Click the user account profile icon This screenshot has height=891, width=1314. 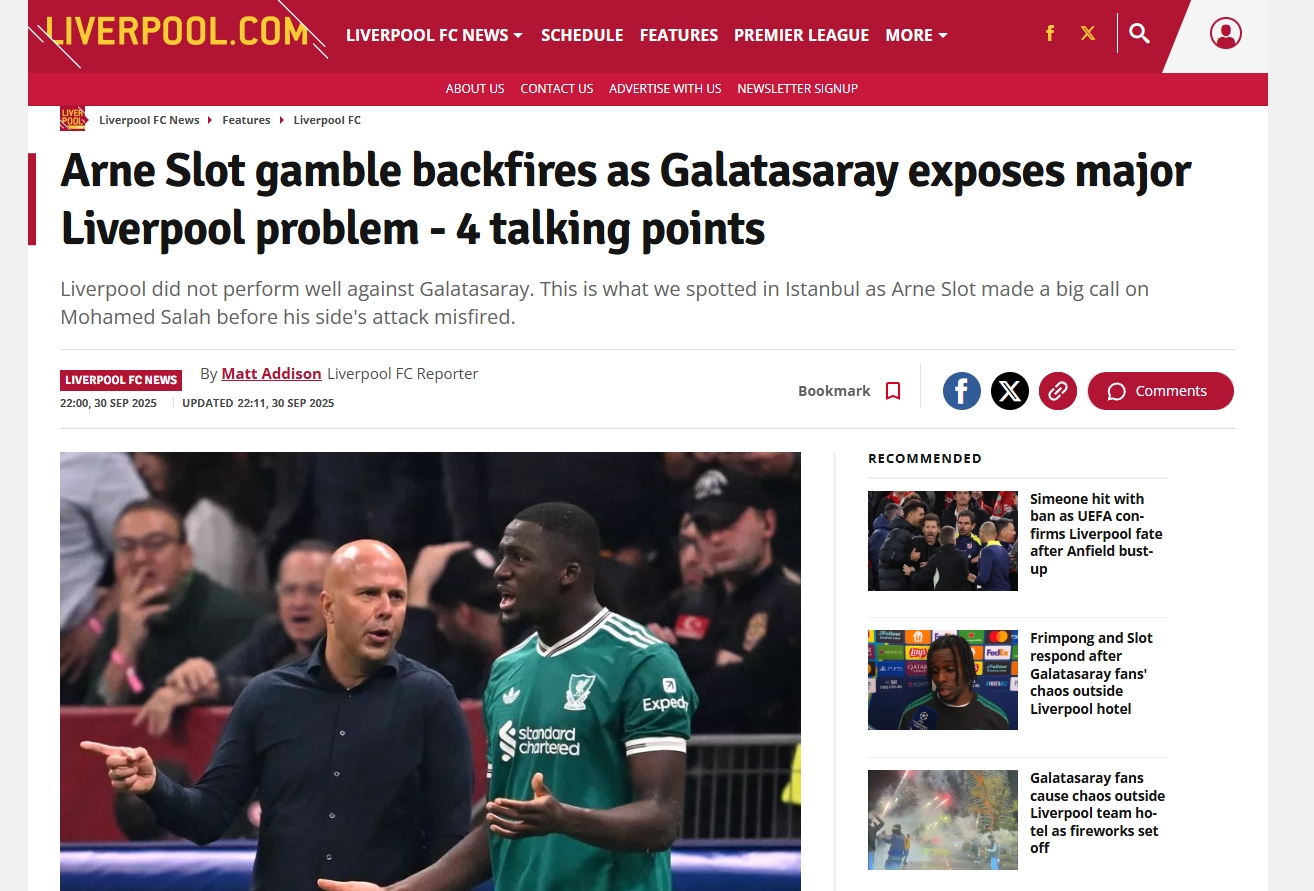(1225, 34)
